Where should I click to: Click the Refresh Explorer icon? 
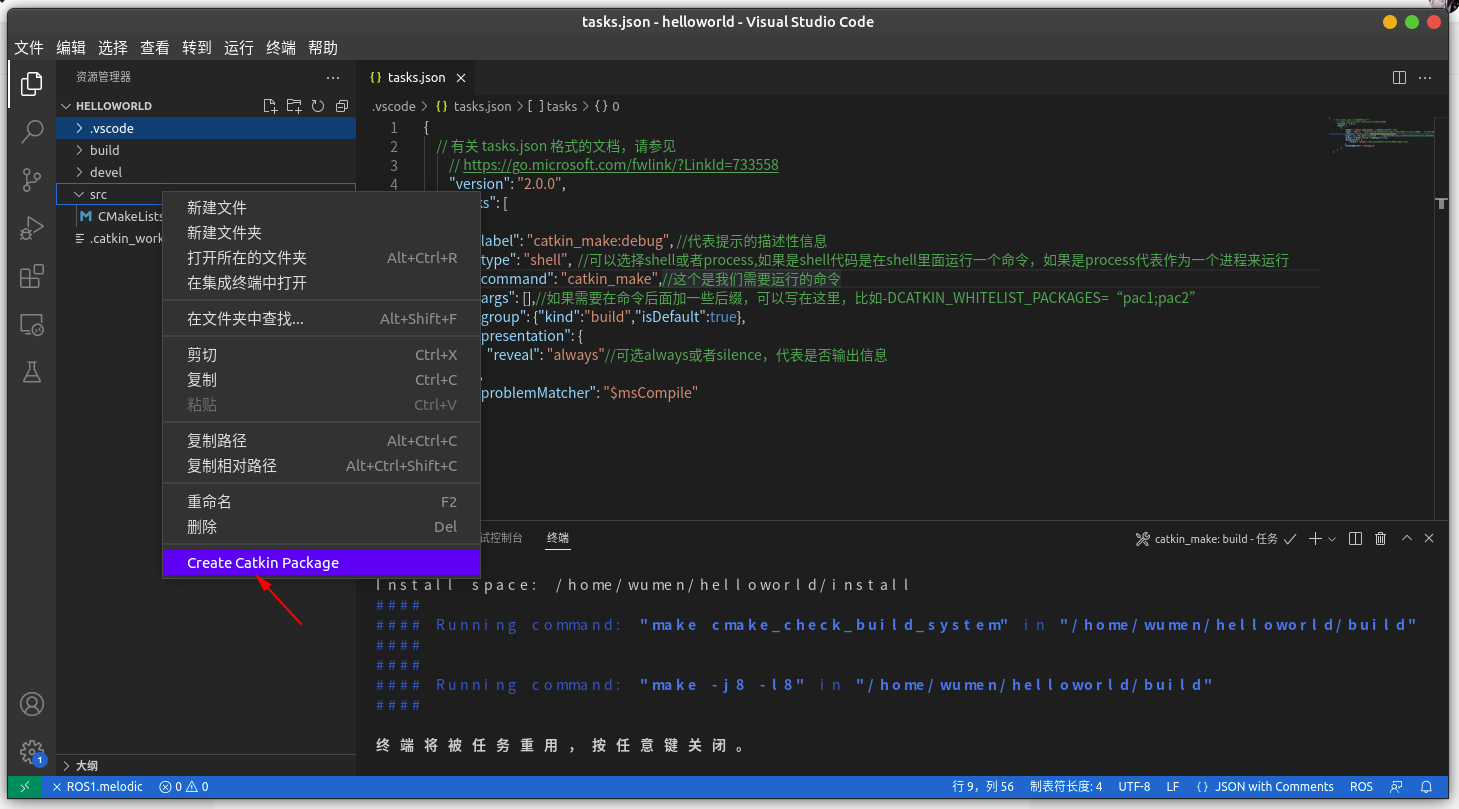317,105
